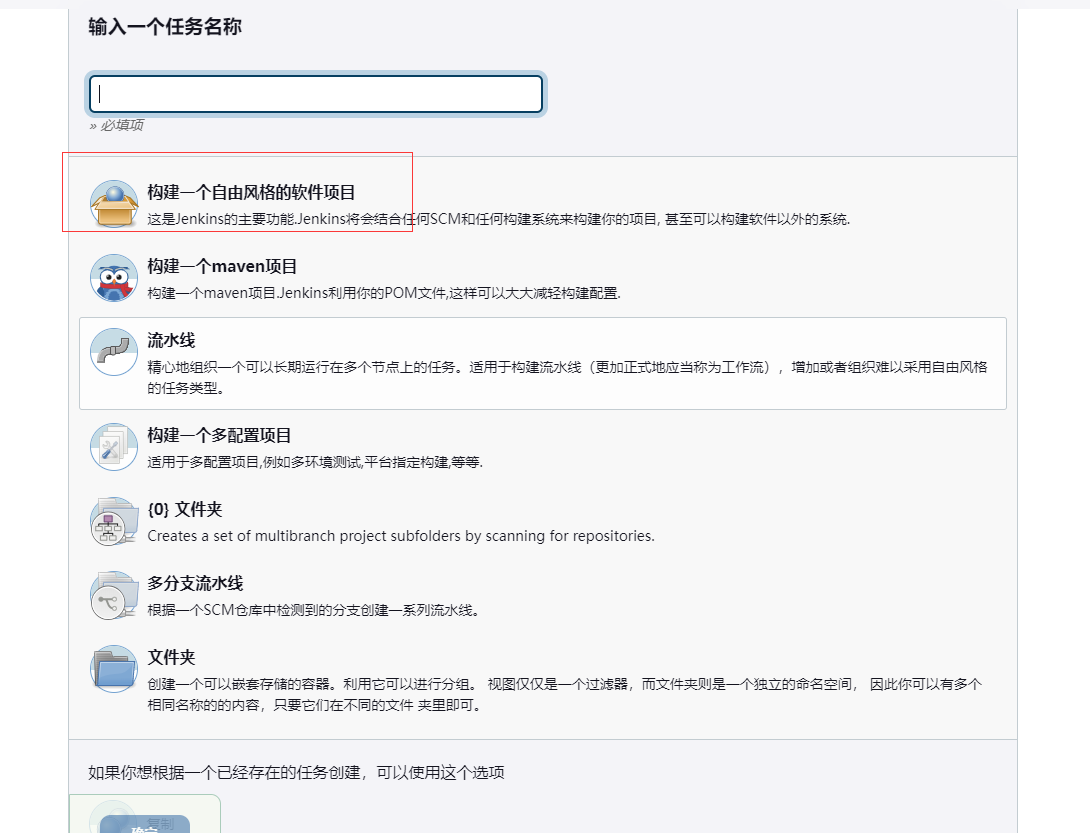Select the 文件夹 item title
Image resolution: width=1090 pixels, height=833 pixels.
point(171,657)
